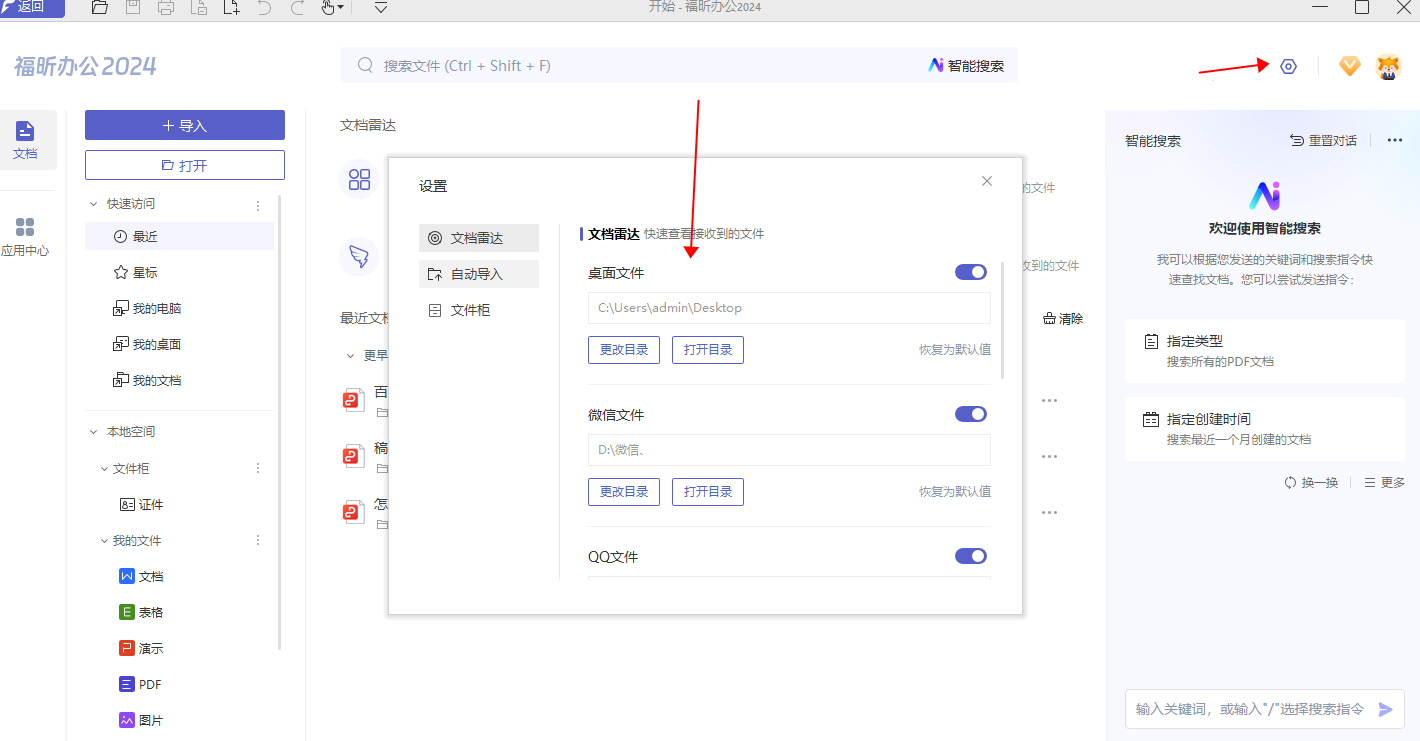
Task: Toggle the 微信文件 switch
Action: [971, 414]
